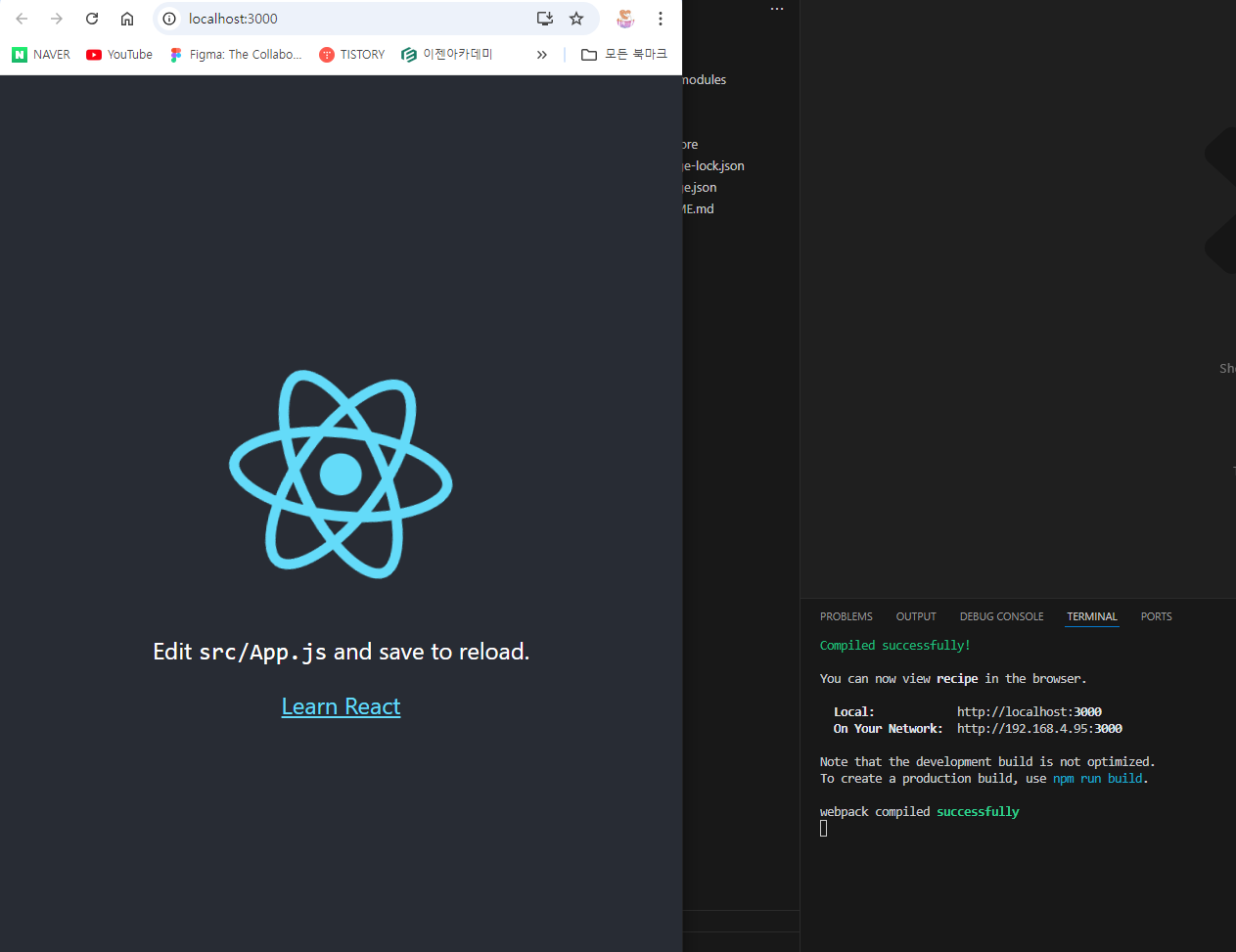This screenshot has width=1236, height=952.
Task: Click the browser back arrow
Action: [22, 19]
